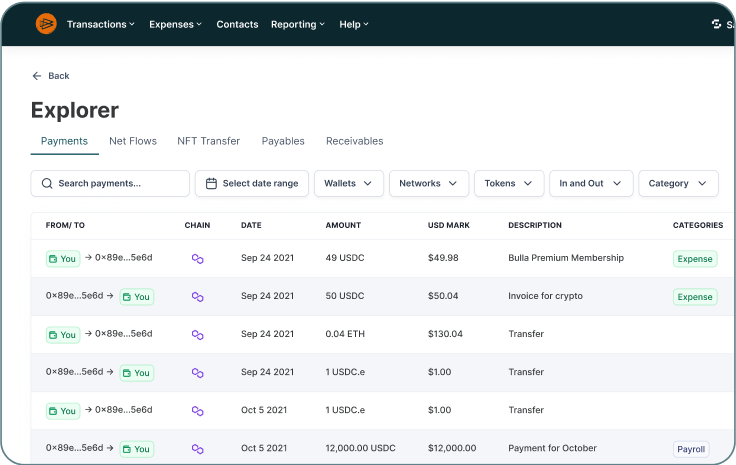Click Invoice for crypto description
This screenshot has width=736, height=465.
[545, 296]
